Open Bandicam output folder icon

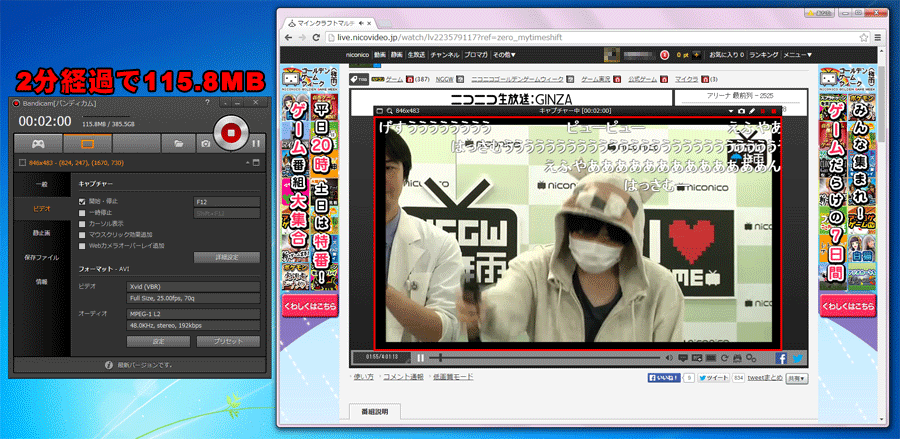[x=179, y=143]
